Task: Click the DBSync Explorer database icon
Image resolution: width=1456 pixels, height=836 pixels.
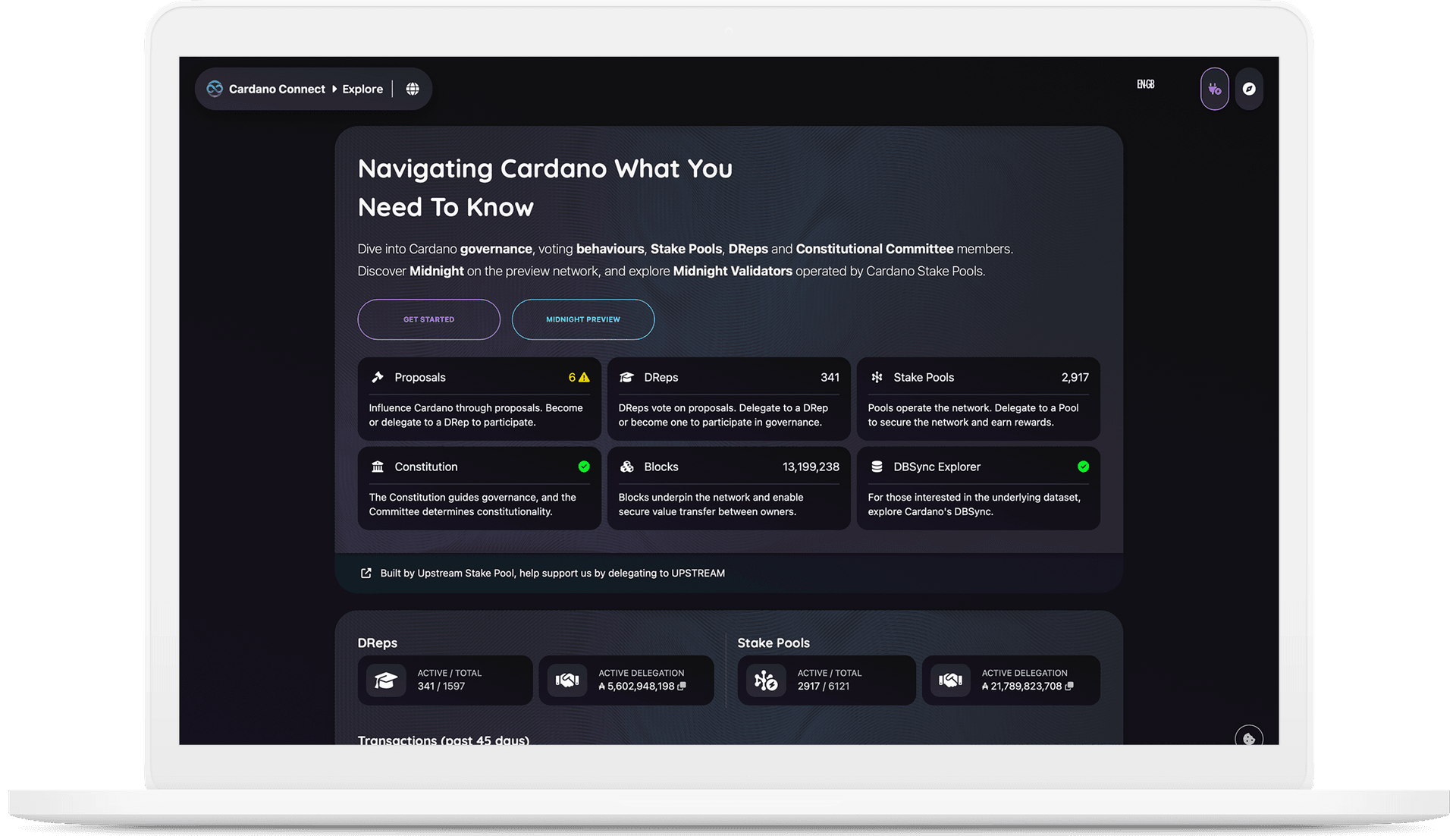Action: coord(877,467)
